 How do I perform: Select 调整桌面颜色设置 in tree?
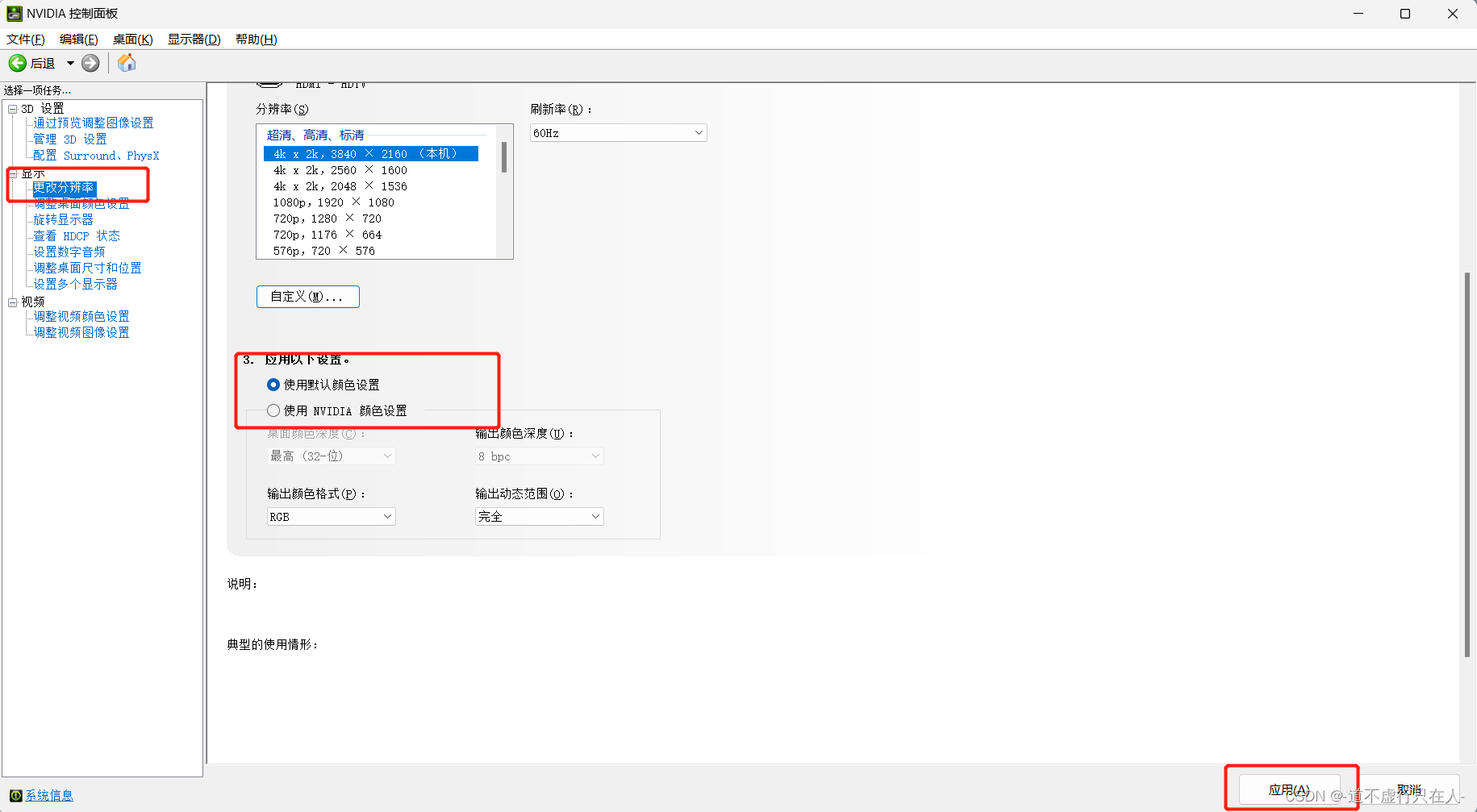(81, 204)
